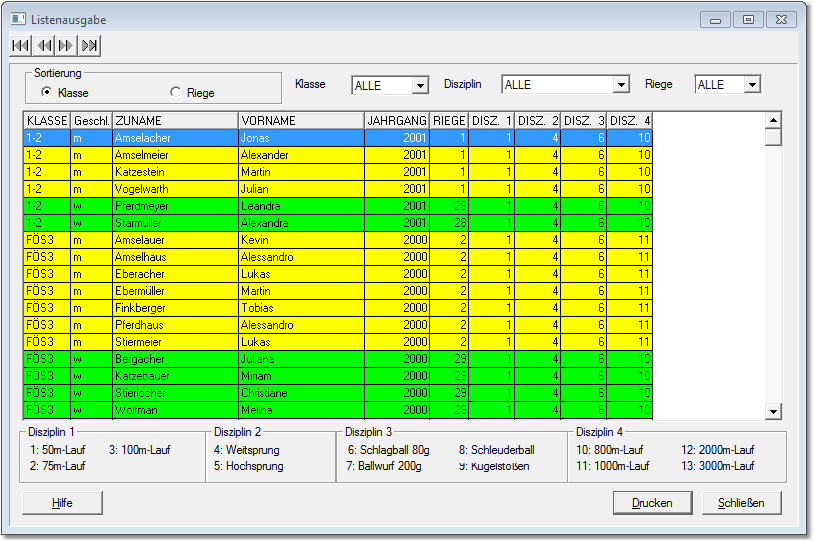Advance to next record with navigation icon
This screenshot has width=814, height=542.
pyautogui.click(x=66, y=45)
